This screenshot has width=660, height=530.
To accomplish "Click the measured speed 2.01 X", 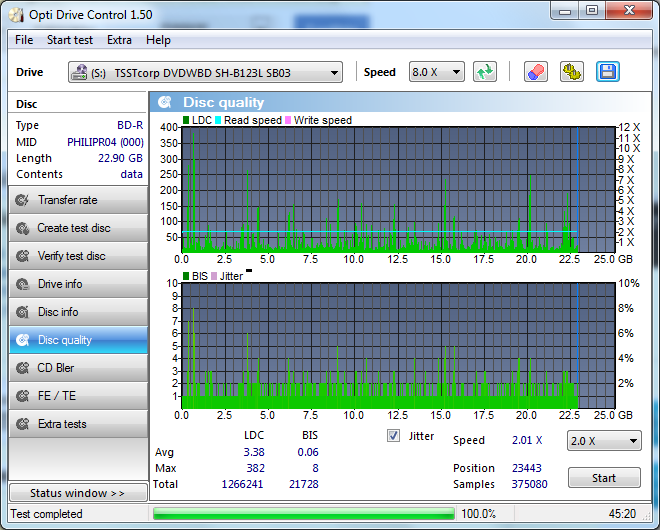I will (527, 440).
